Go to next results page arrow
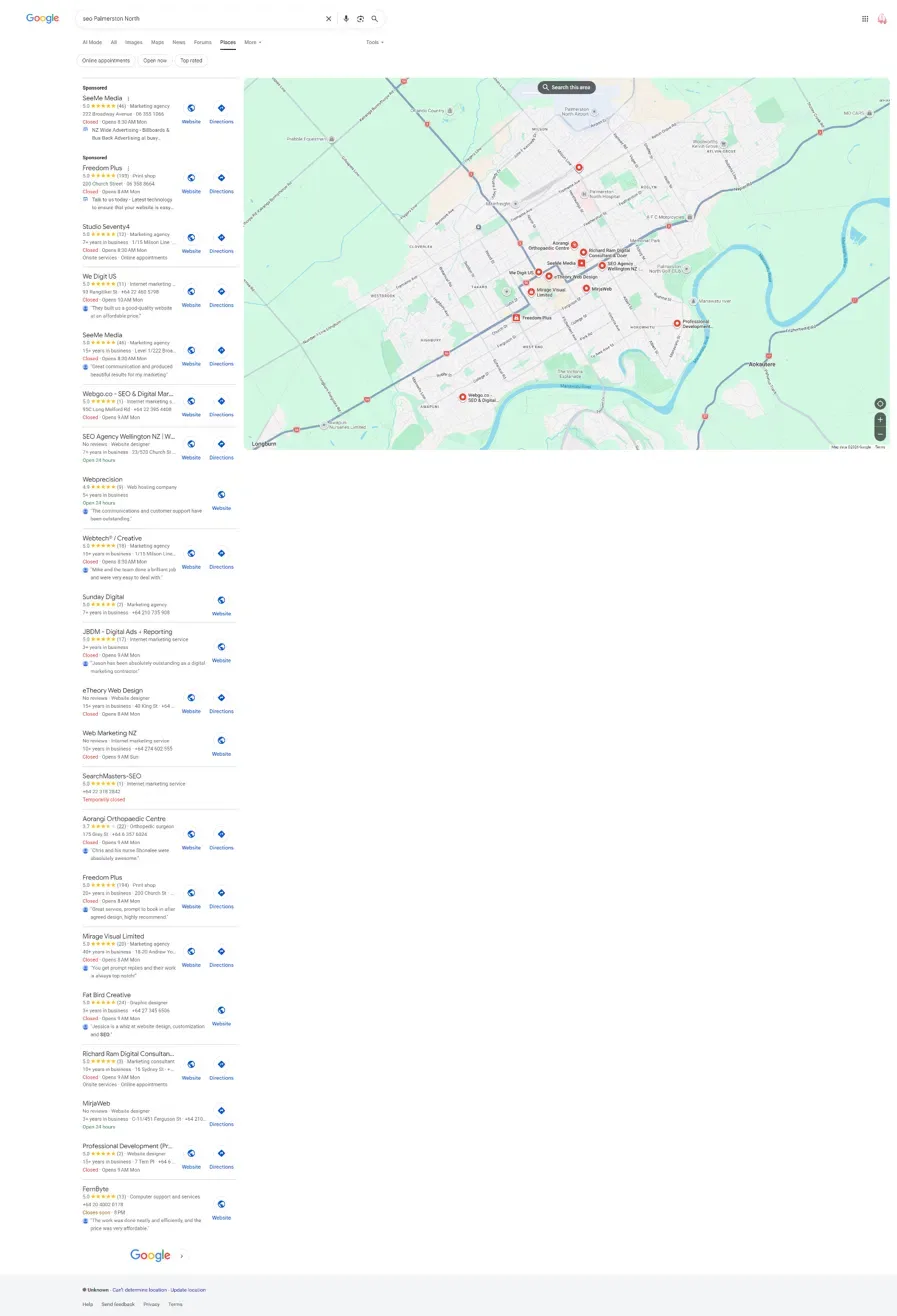 [182, 1256]
